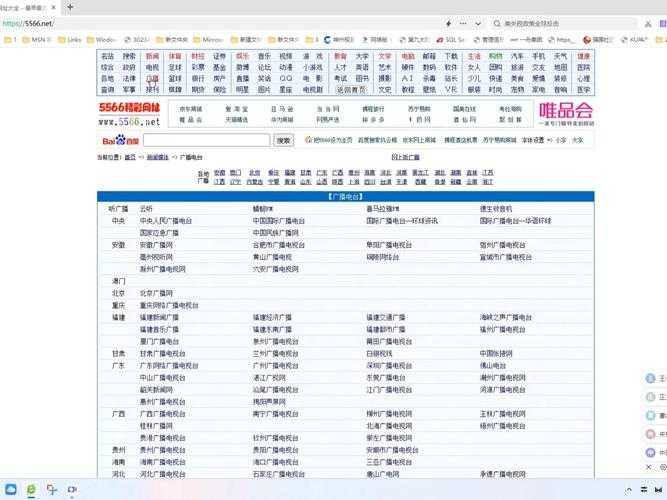Expand the address bar dropdown chevron
This screenshot has height=500, width=667.
click(478, 24)
